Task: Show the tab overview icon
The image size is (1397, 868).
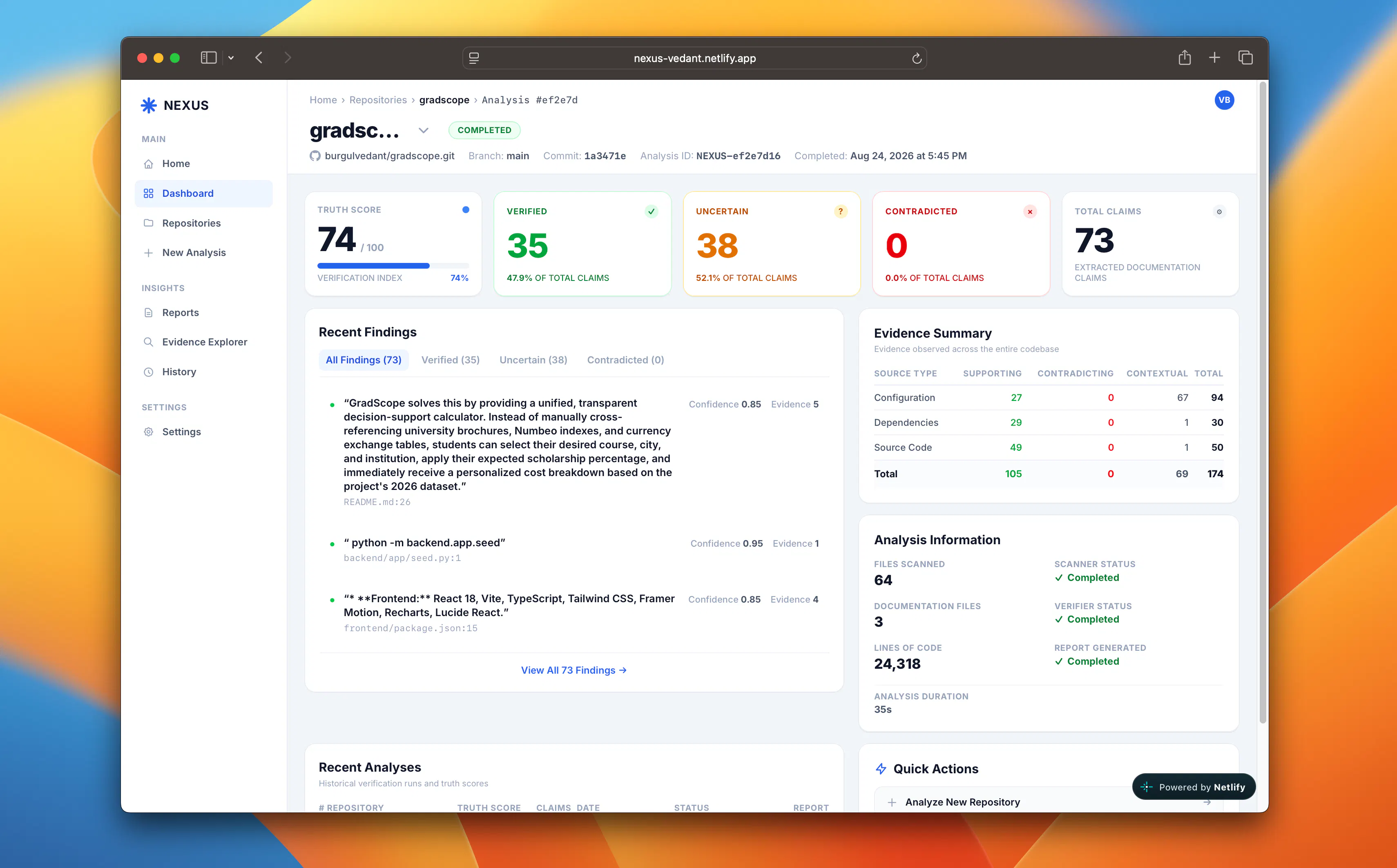Action: 1245,58
